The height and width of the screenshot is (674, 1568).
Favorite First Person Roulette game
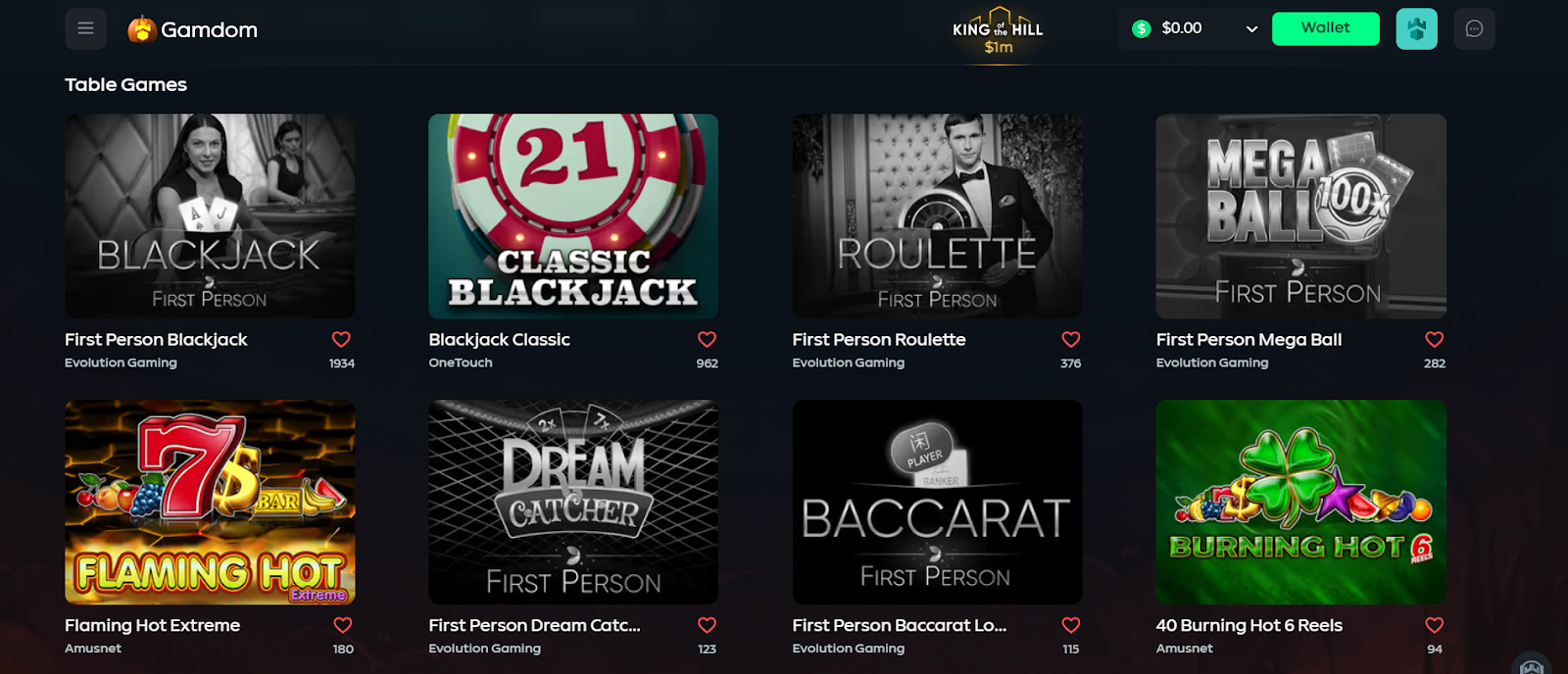pos(1071,339)
